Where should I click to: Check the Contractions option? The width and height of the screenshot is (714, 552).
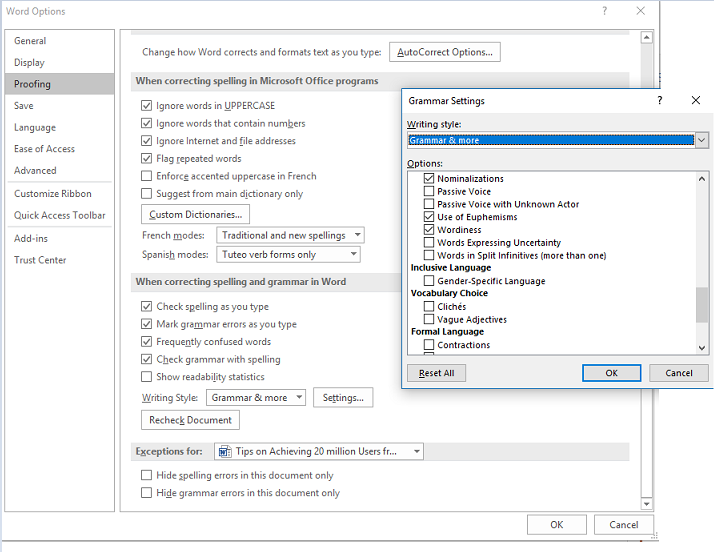[x=429, y=344]
